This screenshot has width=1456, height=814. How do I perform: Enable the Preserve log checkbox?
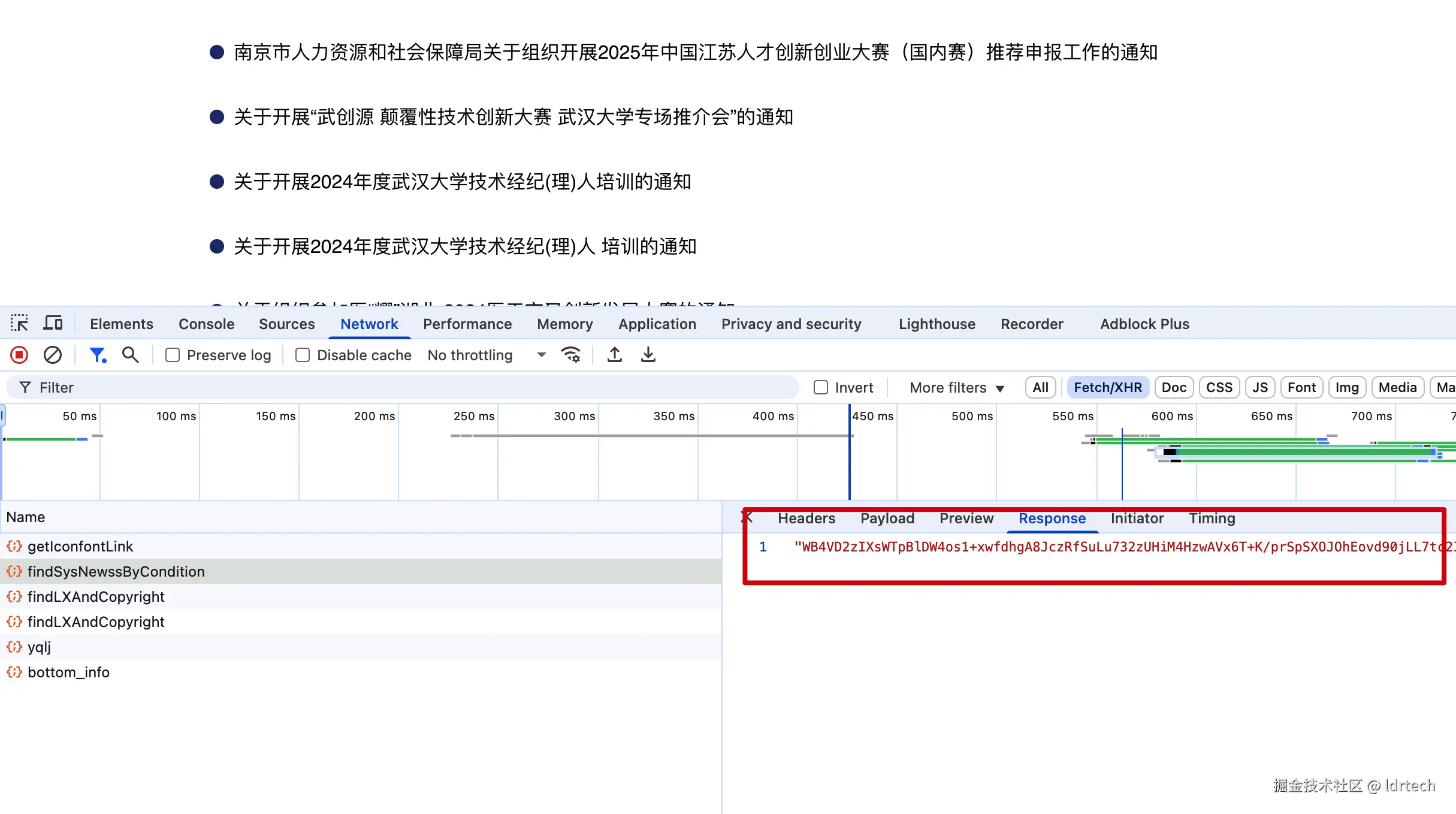tap(173, 355)
